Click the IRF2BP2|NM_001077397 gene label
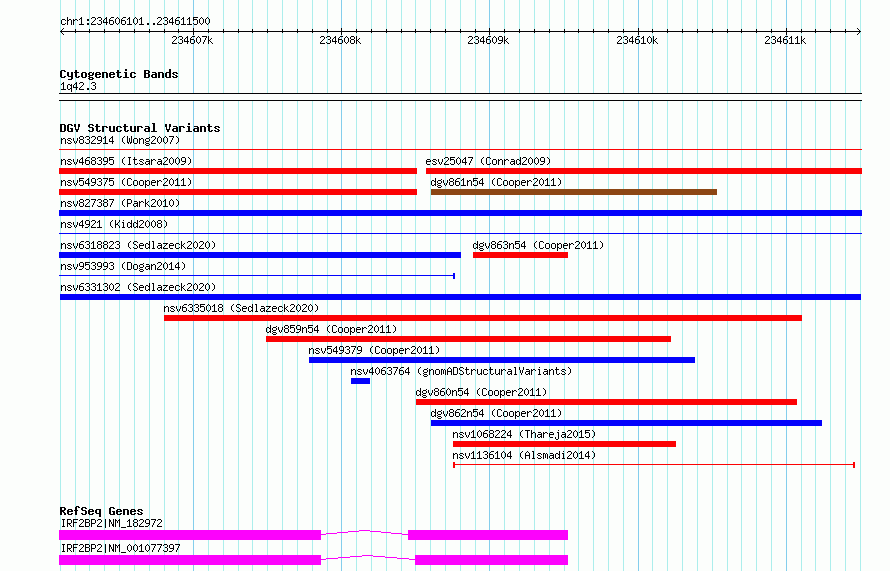This screenshot has width=890, height=571. [120, 548]
